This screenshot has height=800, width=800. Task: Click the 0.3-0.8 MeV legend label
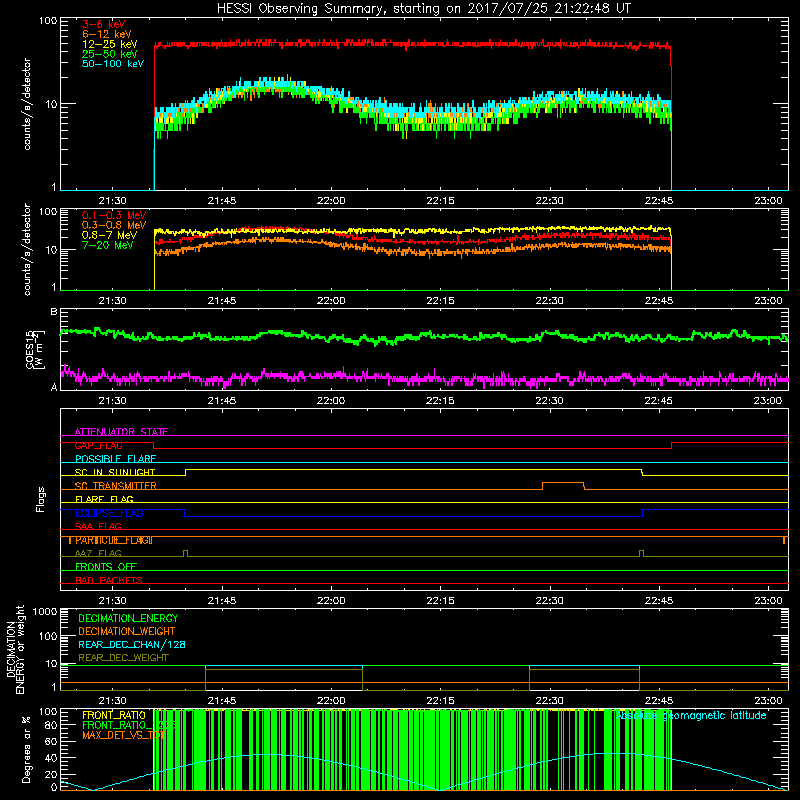point(114,225)
